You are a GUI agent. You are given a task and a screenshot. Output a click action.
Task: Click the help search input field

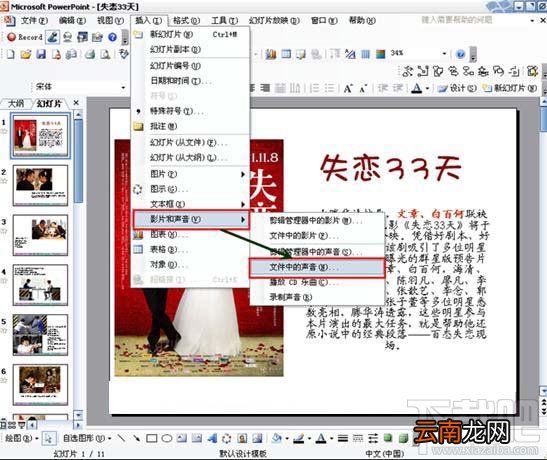(x=474, y=20)
